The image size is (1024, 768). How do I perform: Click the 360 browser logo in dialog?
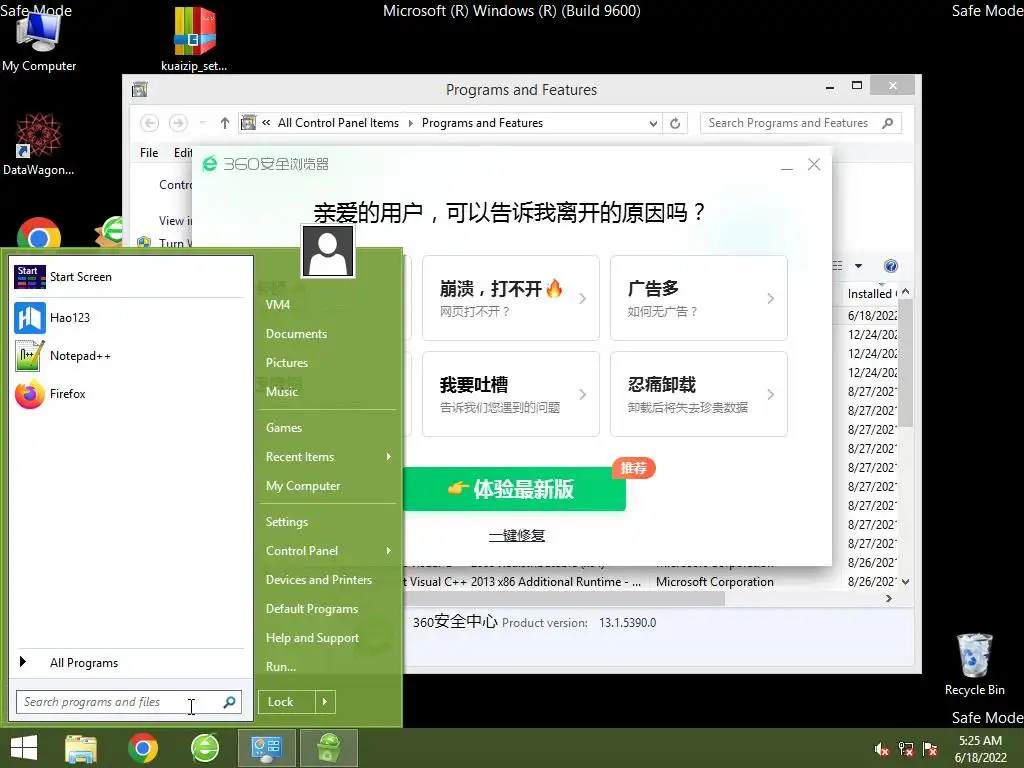tap(210, 164)
